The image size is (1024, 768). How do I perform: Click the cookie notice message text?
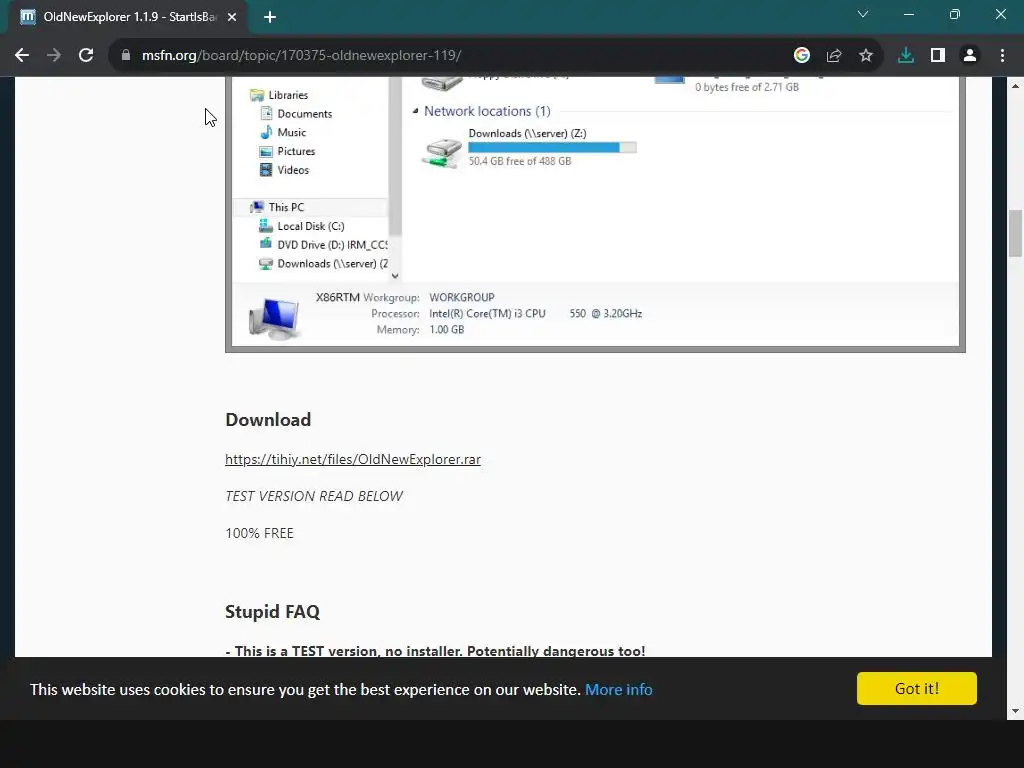click(305, 690)
